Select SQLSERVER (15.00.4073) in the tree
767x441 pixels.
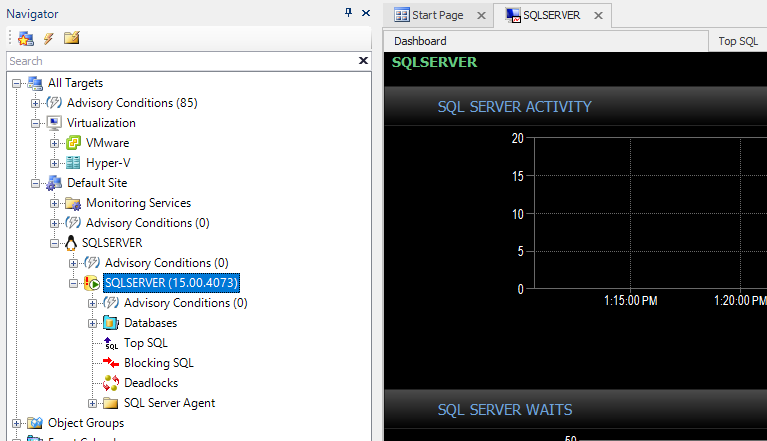[171, 283]
